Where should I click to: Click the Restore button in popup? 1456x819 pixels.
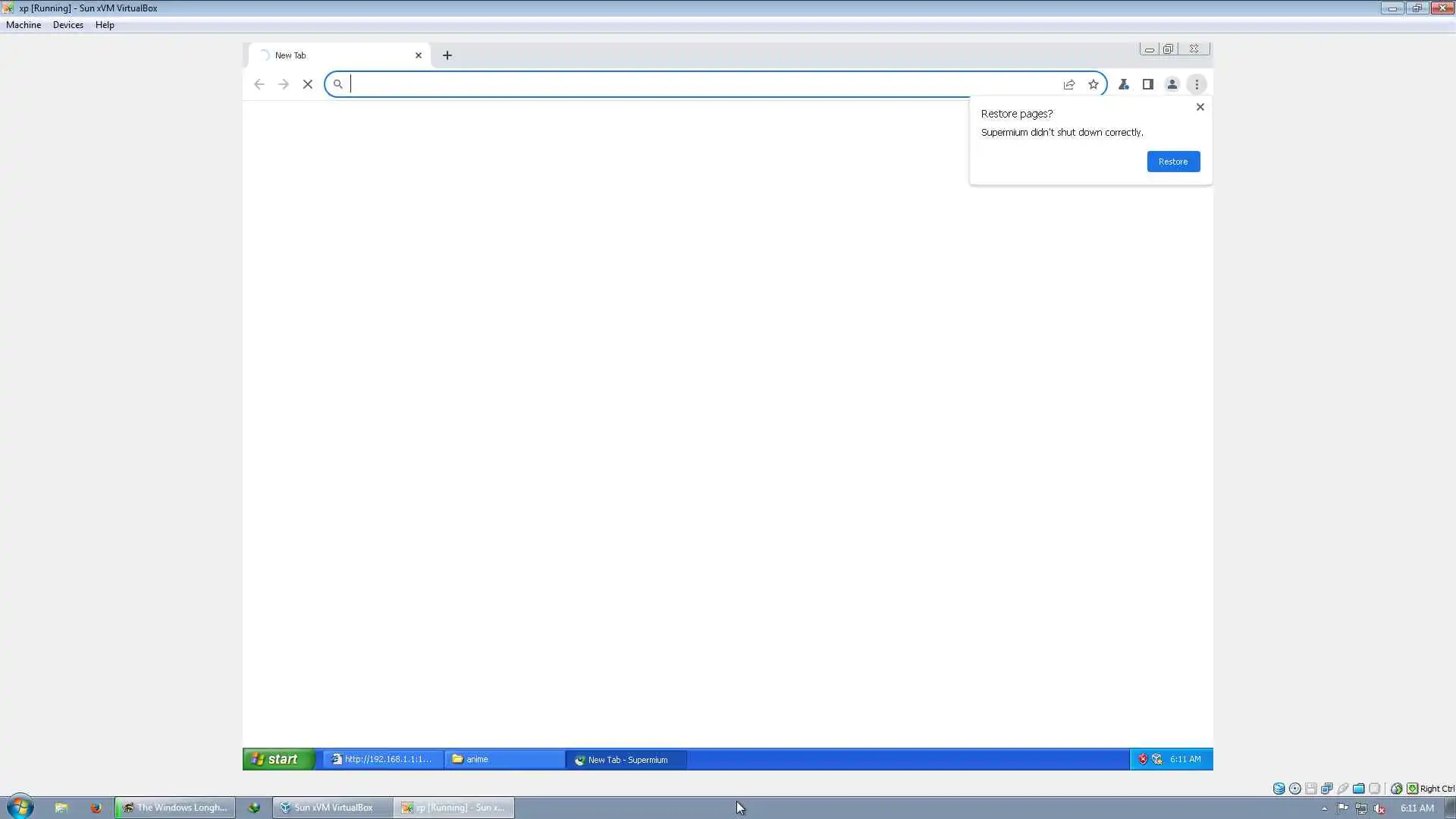click(x=1172, y=162)
